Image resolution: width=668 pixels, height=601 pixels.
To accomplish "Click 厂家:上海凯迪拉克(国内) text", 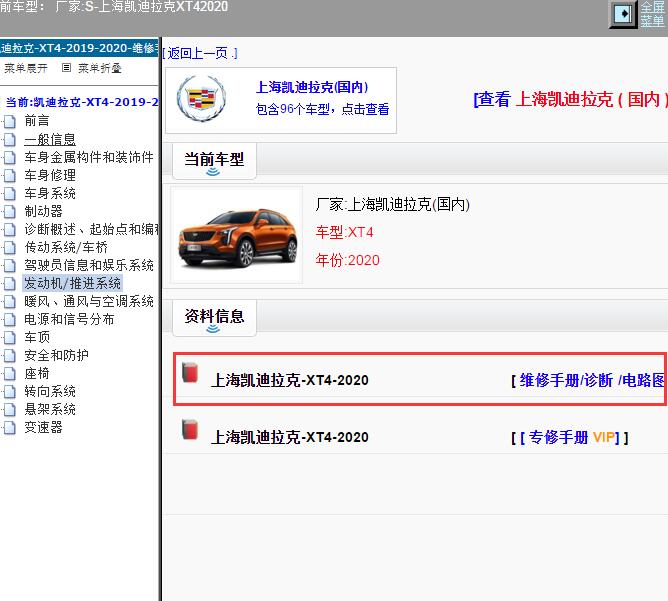I will point(392,205).
